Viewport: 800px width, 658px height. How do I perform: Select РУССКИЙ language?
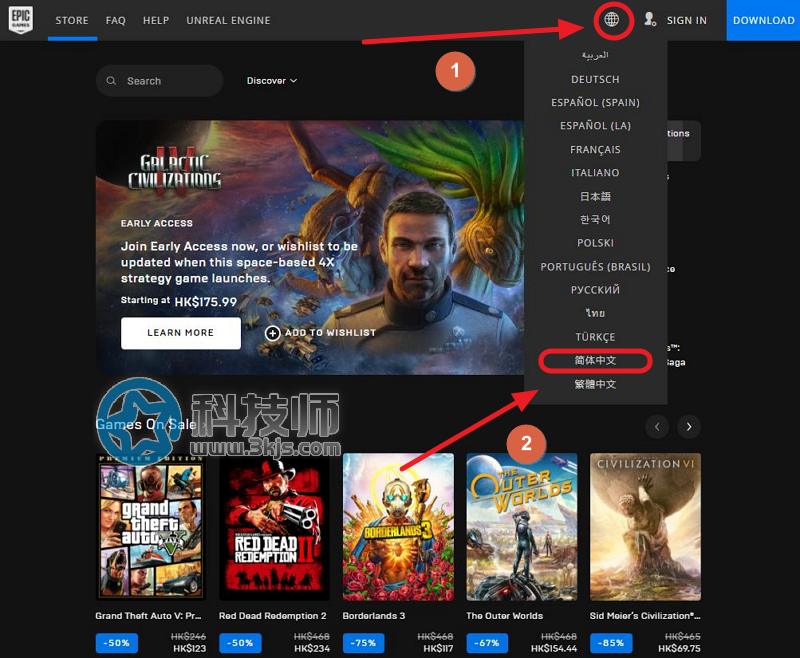coord(595,290)
